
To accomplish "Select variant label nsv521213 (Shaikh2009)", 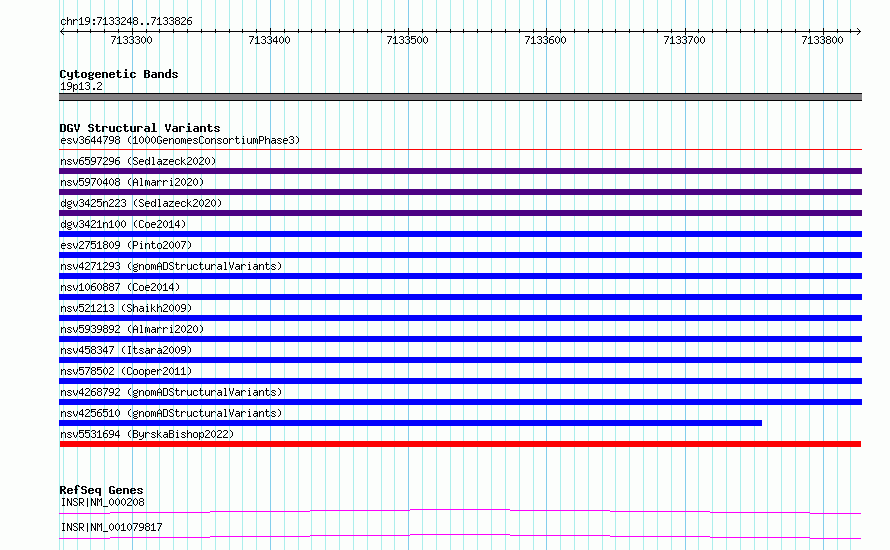I will point(126,308).
